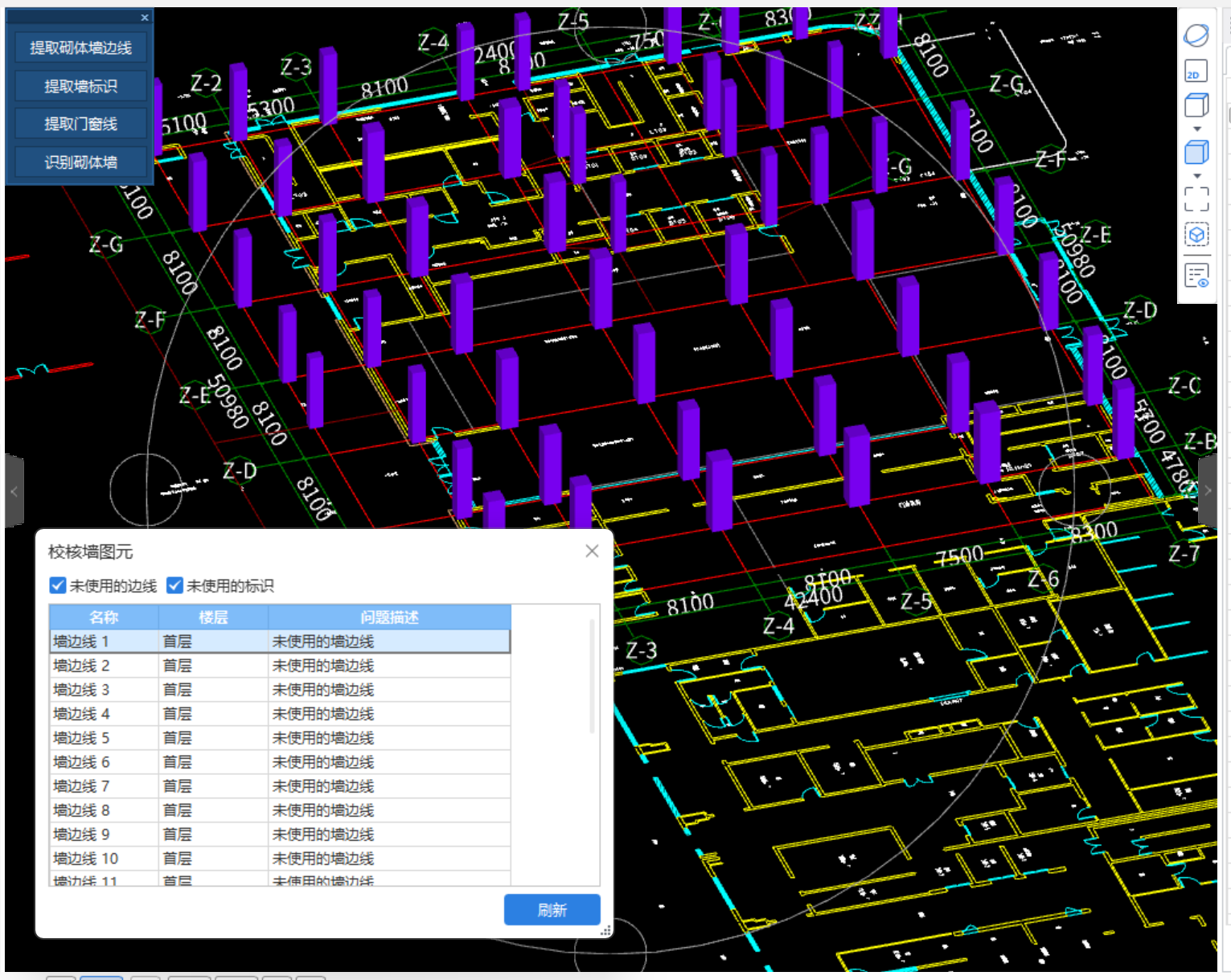The image size is (1231, 980).
Task: Toggle 未使用的标识 checkbox
Action: click(x=174, y=585)
